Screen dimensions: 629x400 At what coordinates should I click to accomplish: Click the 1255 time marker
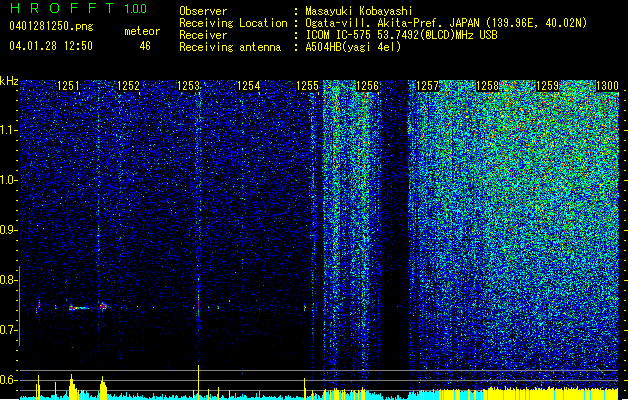tap(308, 86)
